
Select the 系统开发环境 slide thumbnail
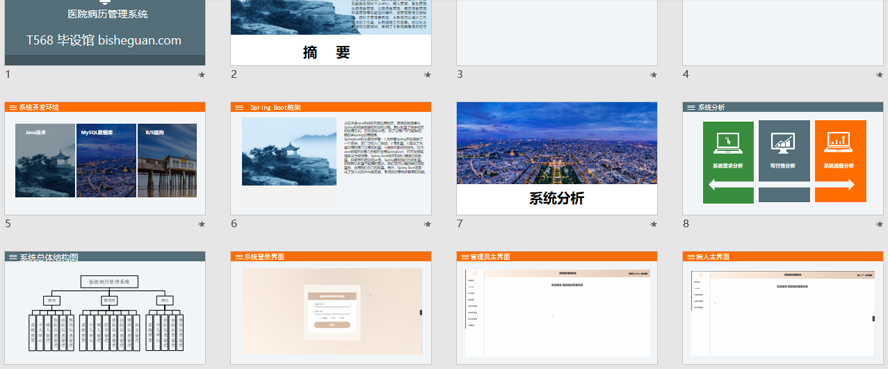[x=105, y=158]
